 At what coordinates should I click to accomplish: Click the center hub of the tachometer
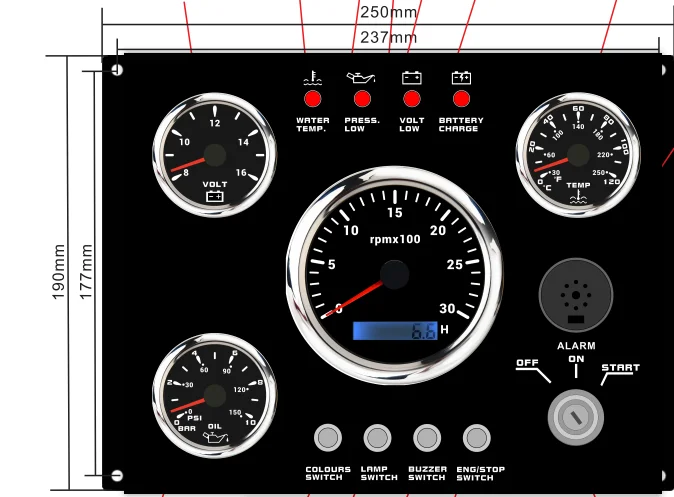[394, 275]
